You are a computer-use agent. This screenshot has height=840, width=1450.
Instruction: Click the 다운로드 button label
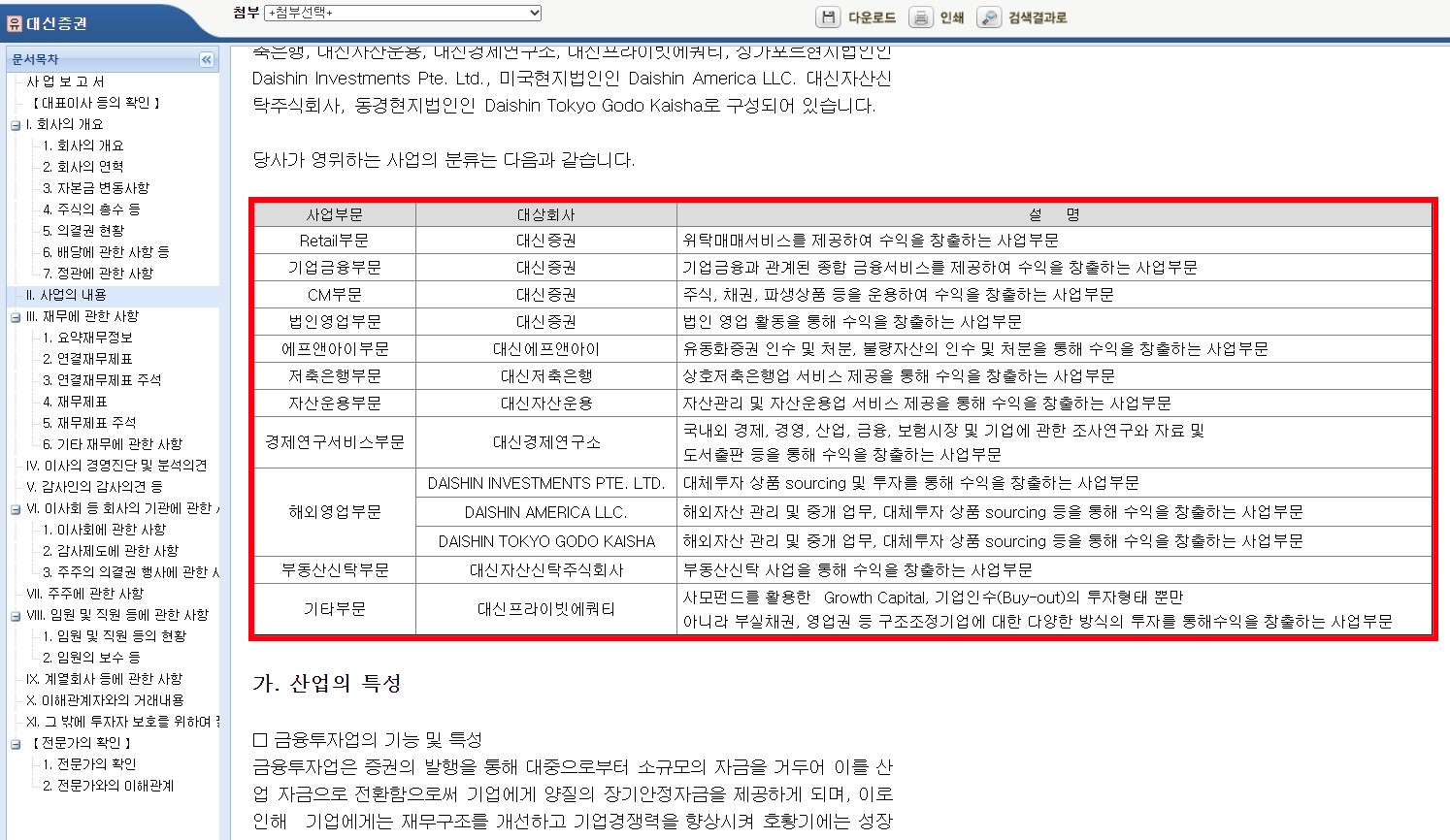pos(872,17)
